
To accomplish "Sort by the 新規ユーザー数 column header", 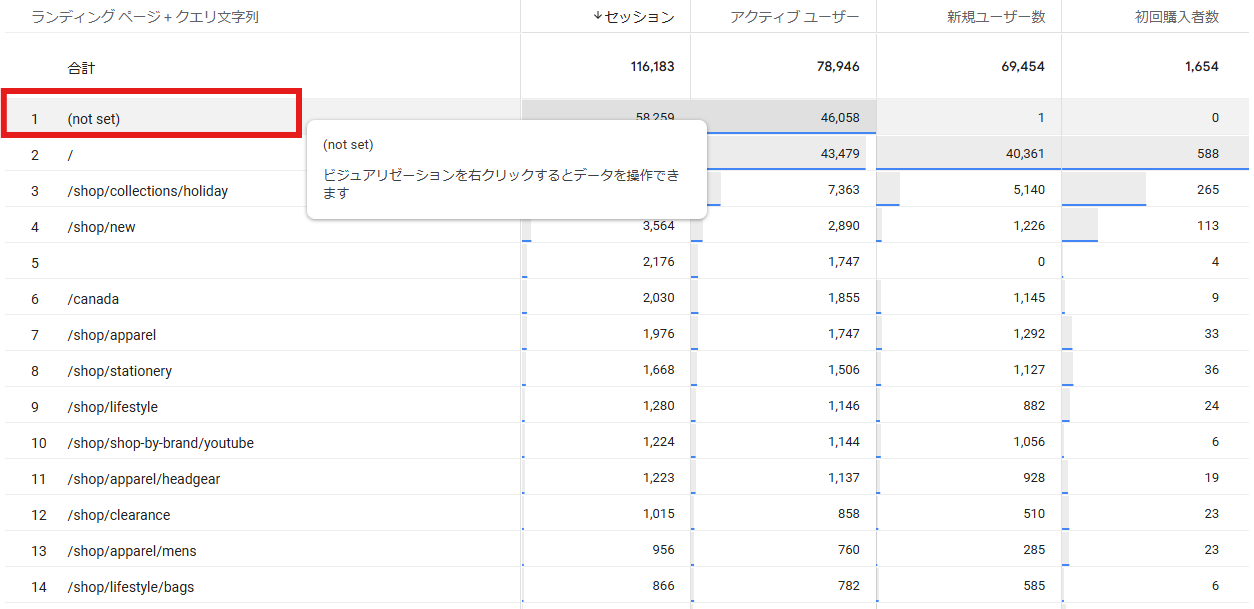I will click(996, 17).
